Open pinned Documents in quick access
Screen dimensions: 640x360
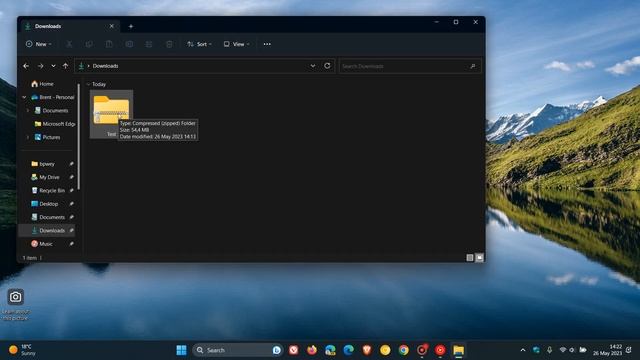48,217
